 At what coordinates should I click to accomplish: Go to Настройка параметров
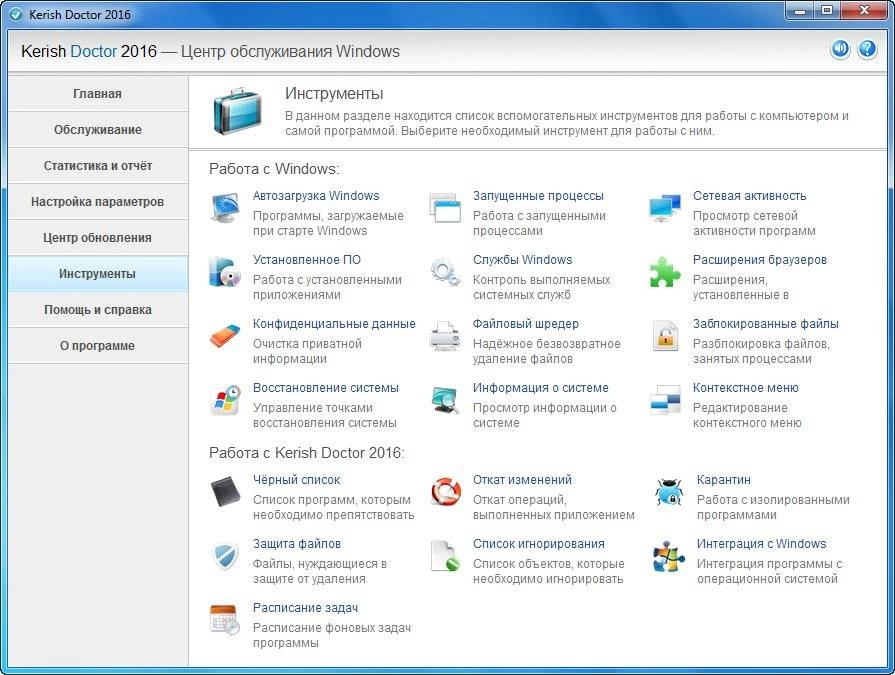(x=98, y=201)
